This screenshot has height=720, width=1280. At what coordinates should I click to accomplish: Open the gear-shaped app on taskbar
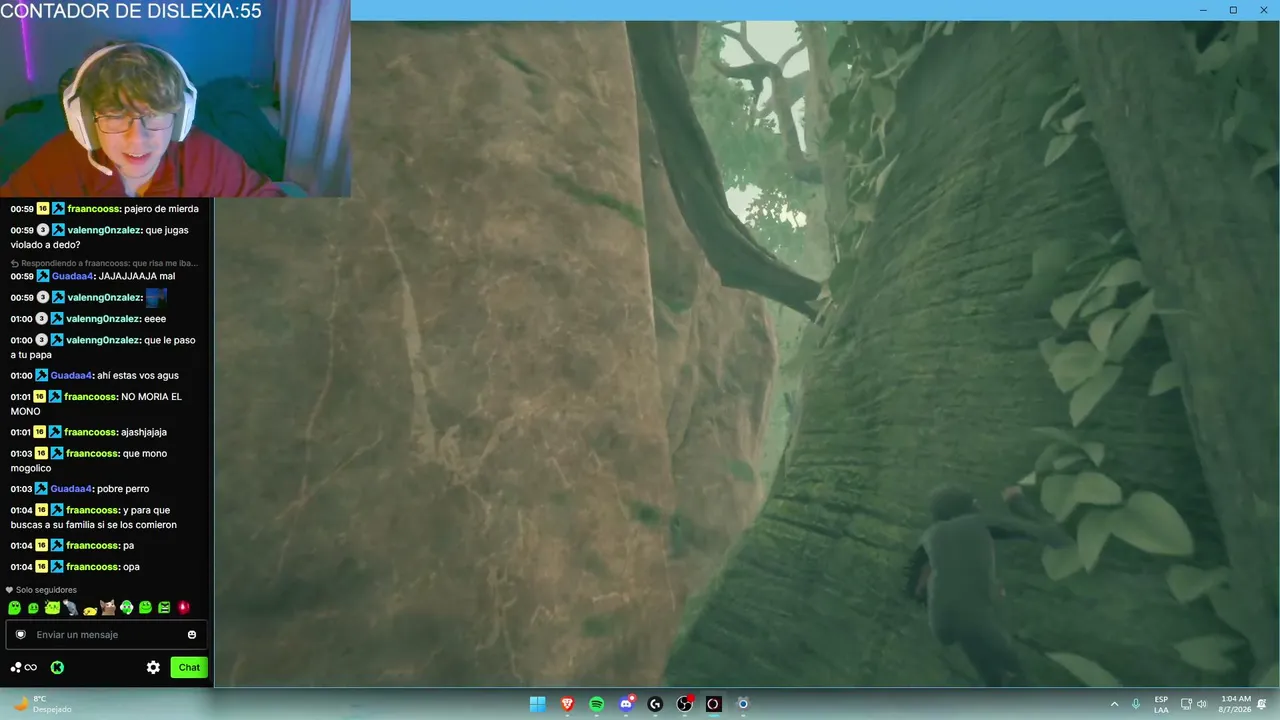click(x=743, y=704)
